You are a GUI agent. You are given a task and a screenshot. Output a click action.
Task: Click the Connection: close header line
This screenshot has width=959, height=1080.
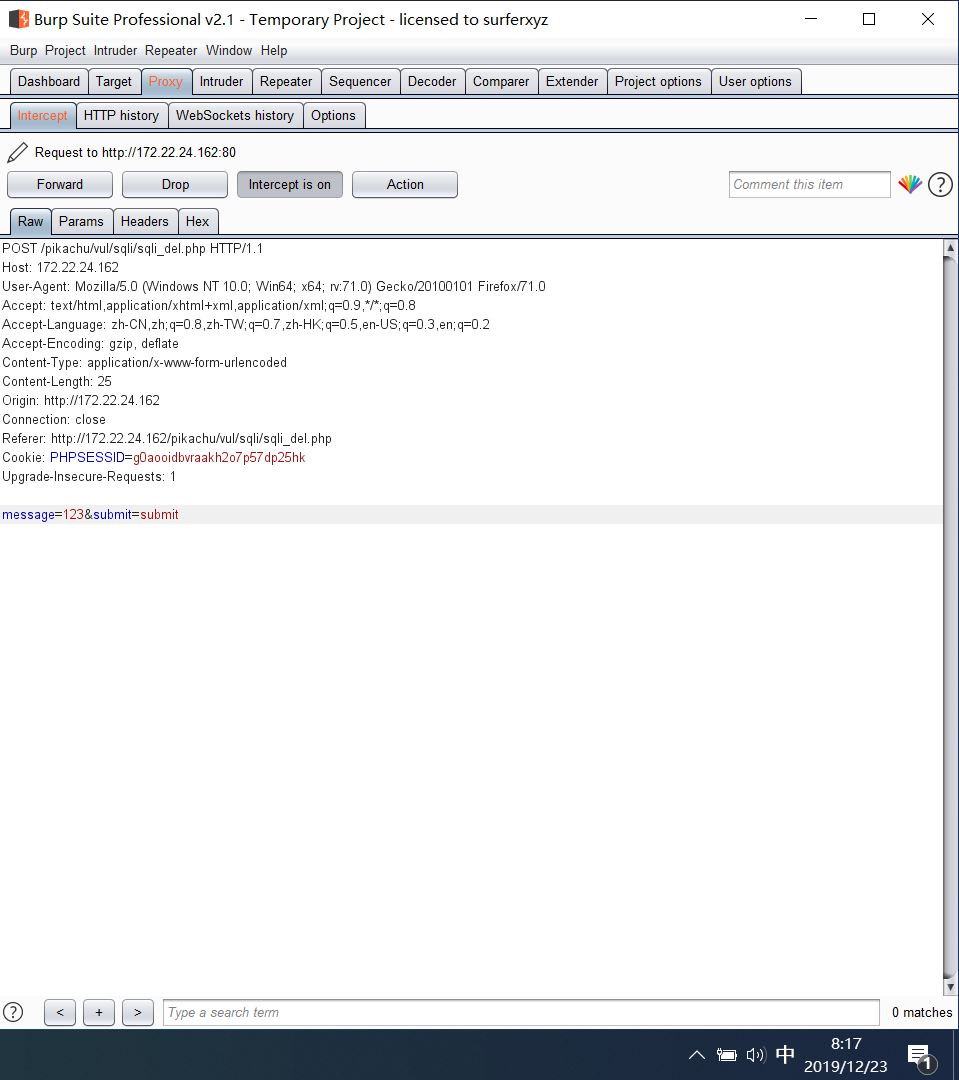[x=54, y=419]
